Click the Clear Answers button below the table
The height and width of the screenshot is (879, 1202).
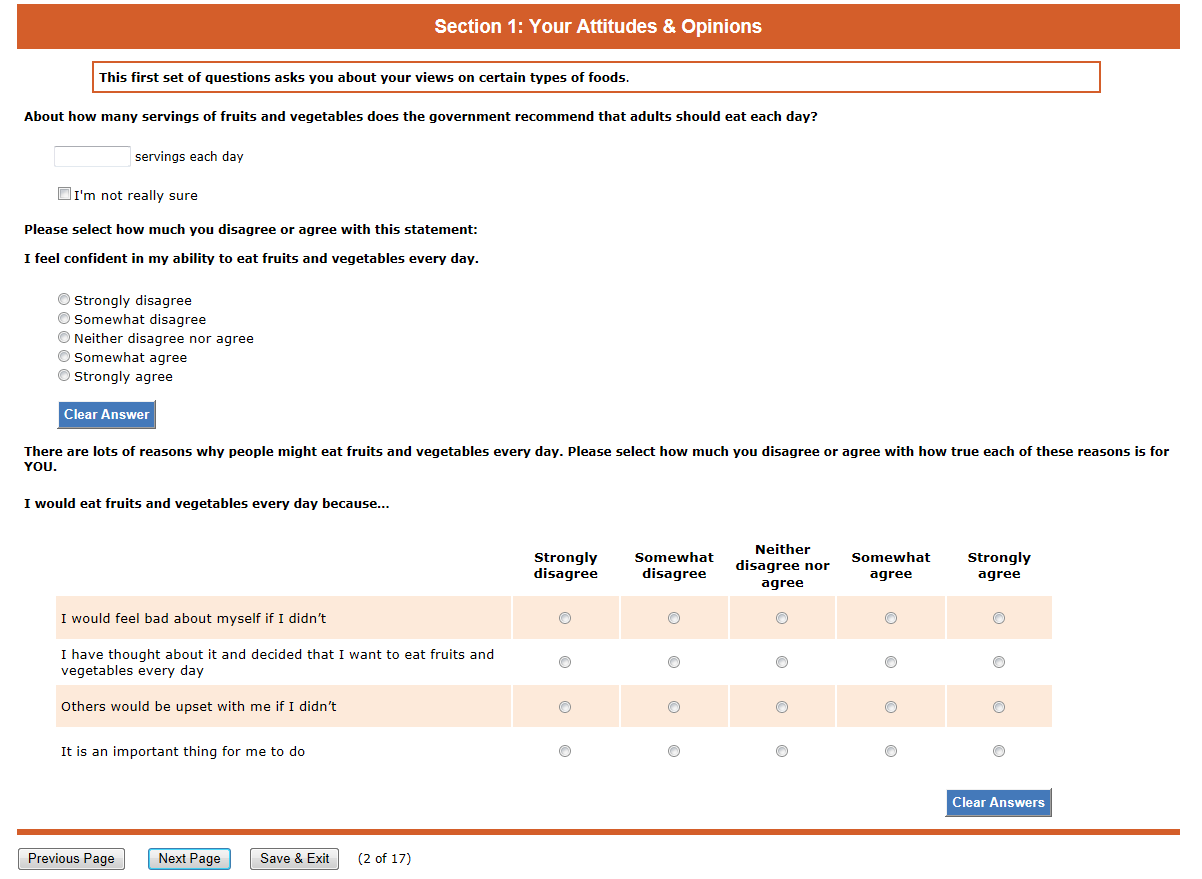pyautogui.click(x=998, y=802)
